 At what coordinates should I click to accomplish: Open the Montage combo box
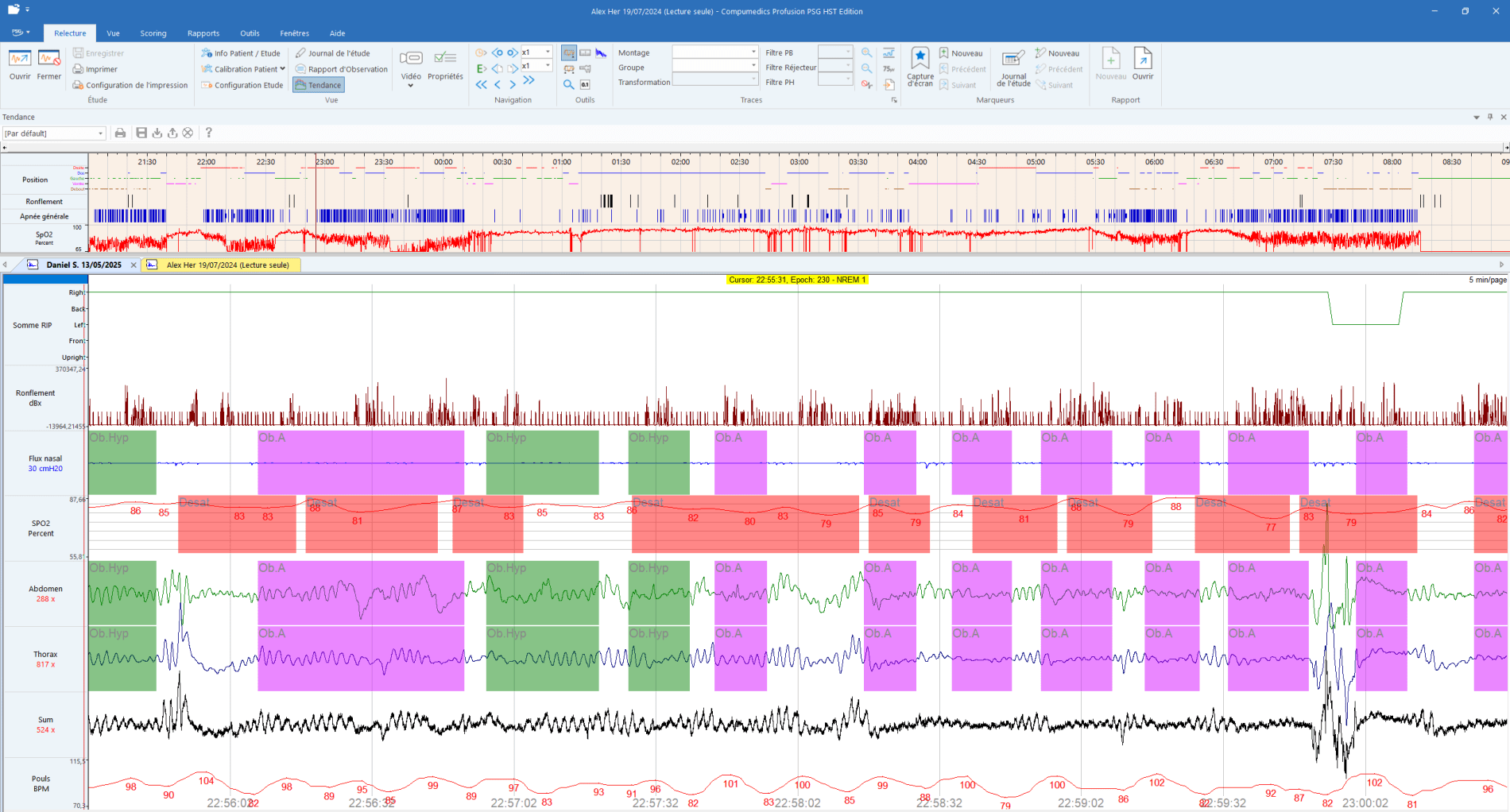715,52
